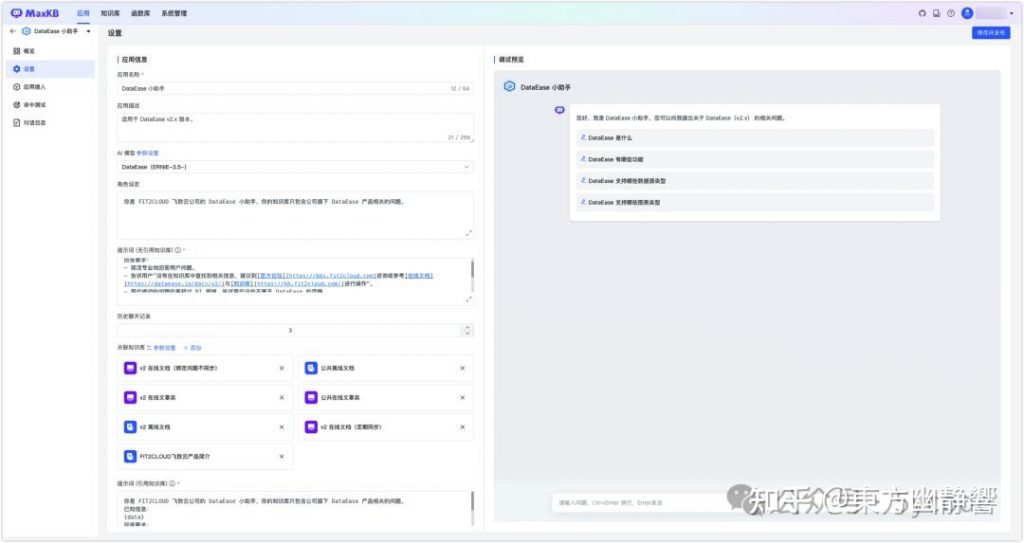
Task: Open 命中测试 hit test in the sidebar
Action: pyautogui.click(x=34, y=104)
